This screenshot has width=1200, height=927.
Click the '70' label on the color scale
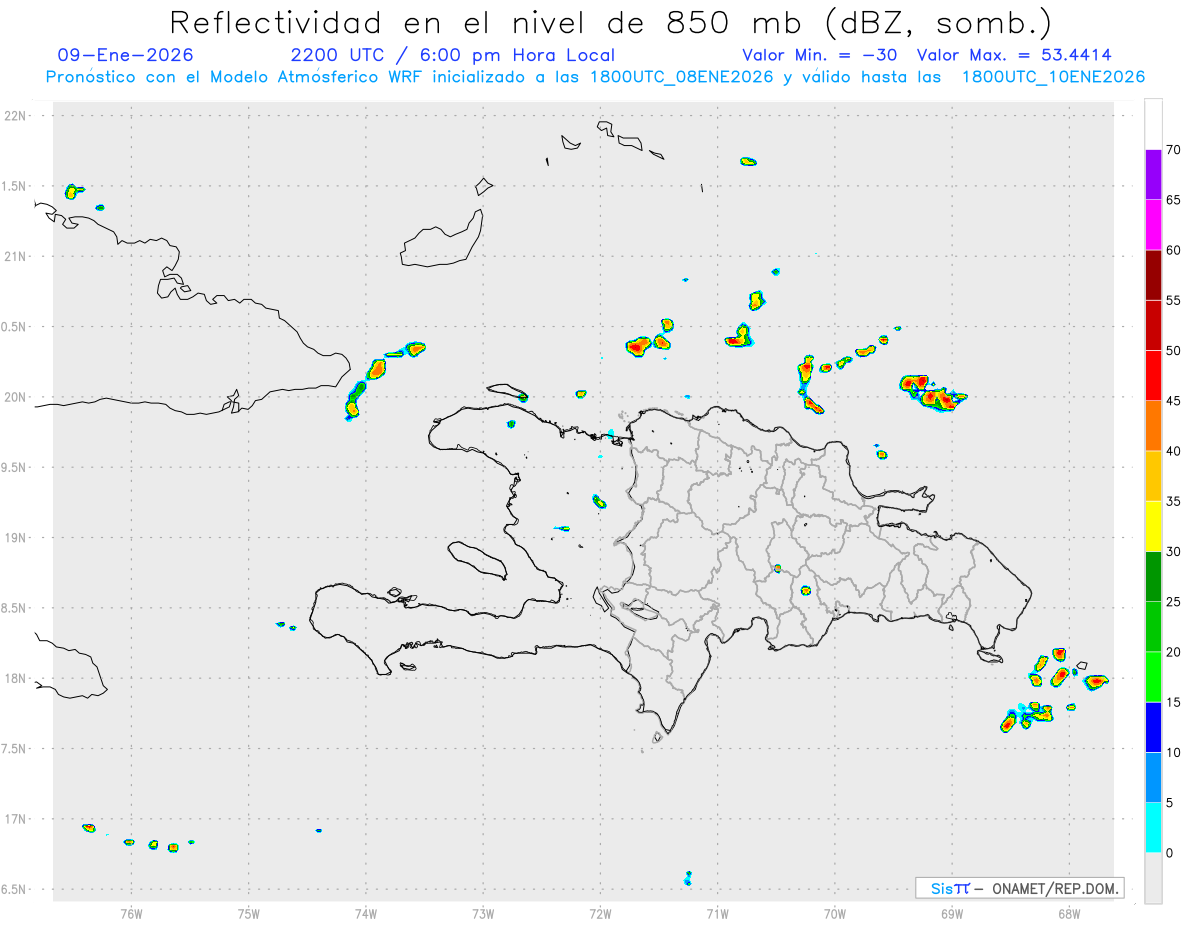click(1174, 150)
